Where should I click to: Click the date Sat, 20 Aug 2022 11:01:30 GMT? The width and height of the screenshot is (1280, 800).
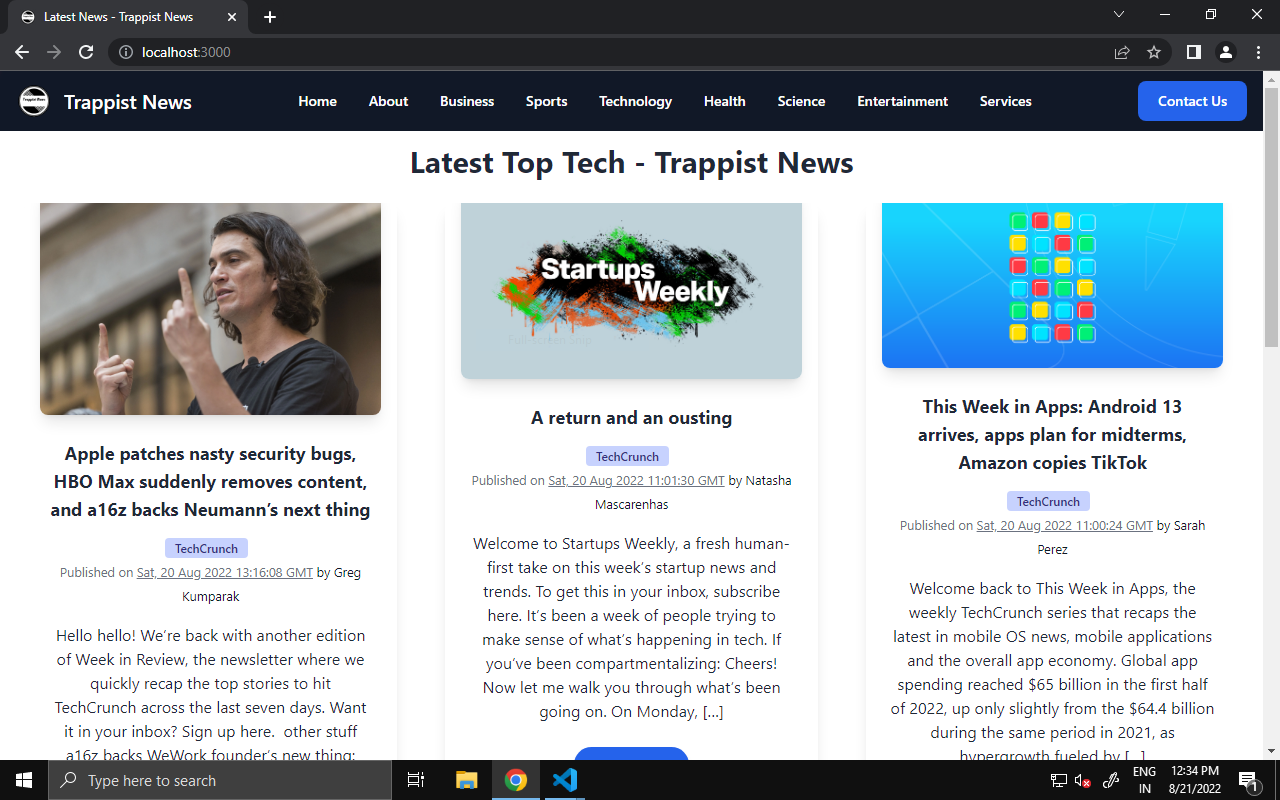(636, 481)
